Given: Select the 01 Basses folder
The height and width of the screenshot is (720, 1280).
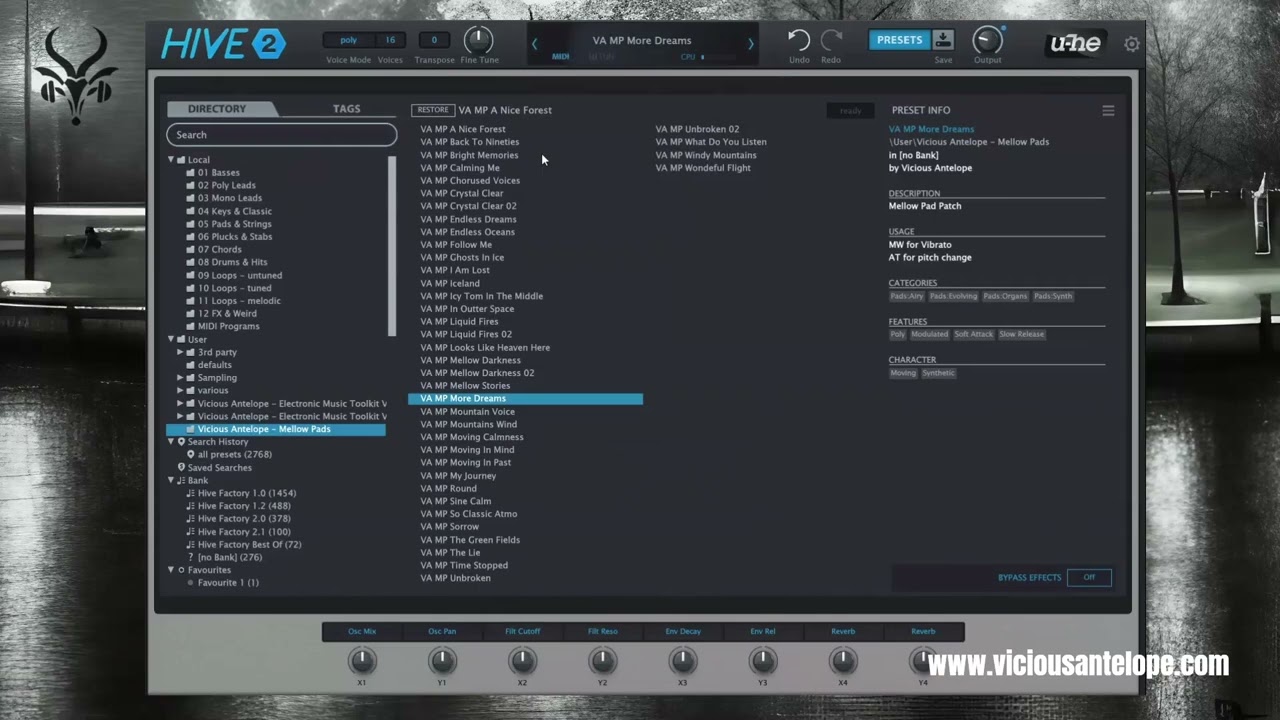Looking at the screenshot, I should (218, 173).
